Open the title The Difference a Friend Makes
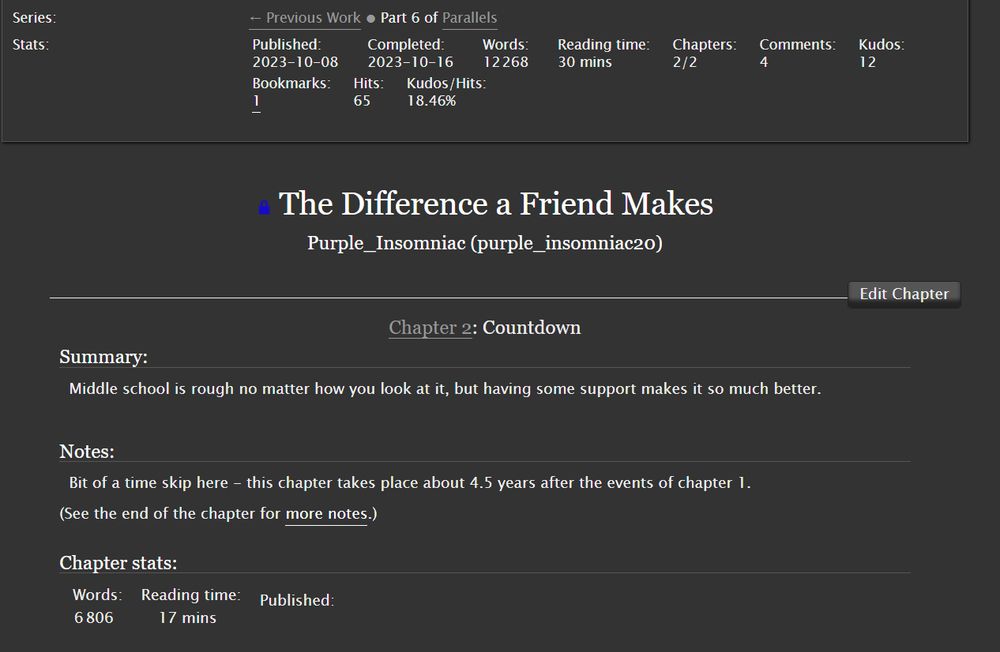1000x652 pixels. (x=496, y=204)
